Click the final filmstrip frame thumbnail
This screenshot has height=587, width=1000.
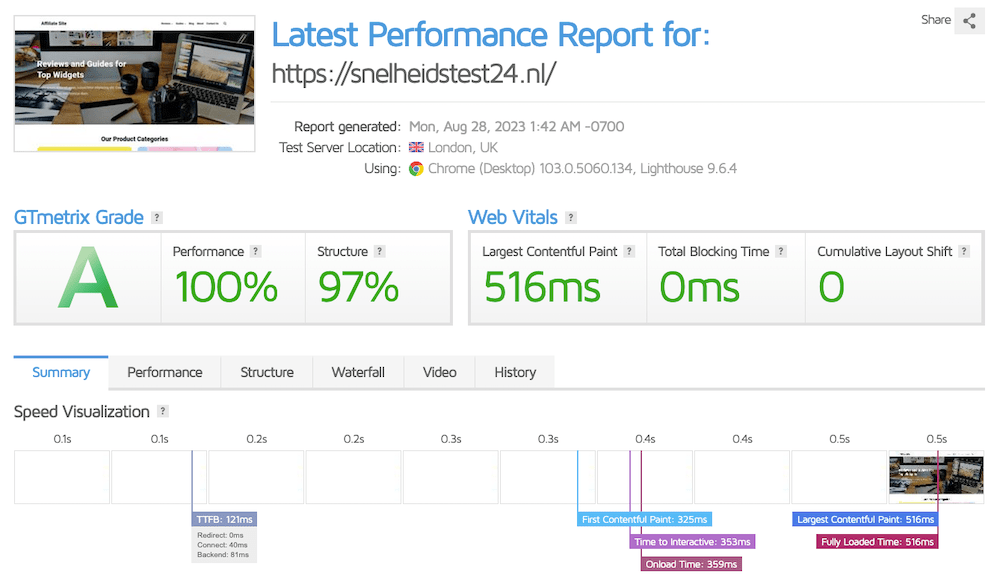[935, 477]
